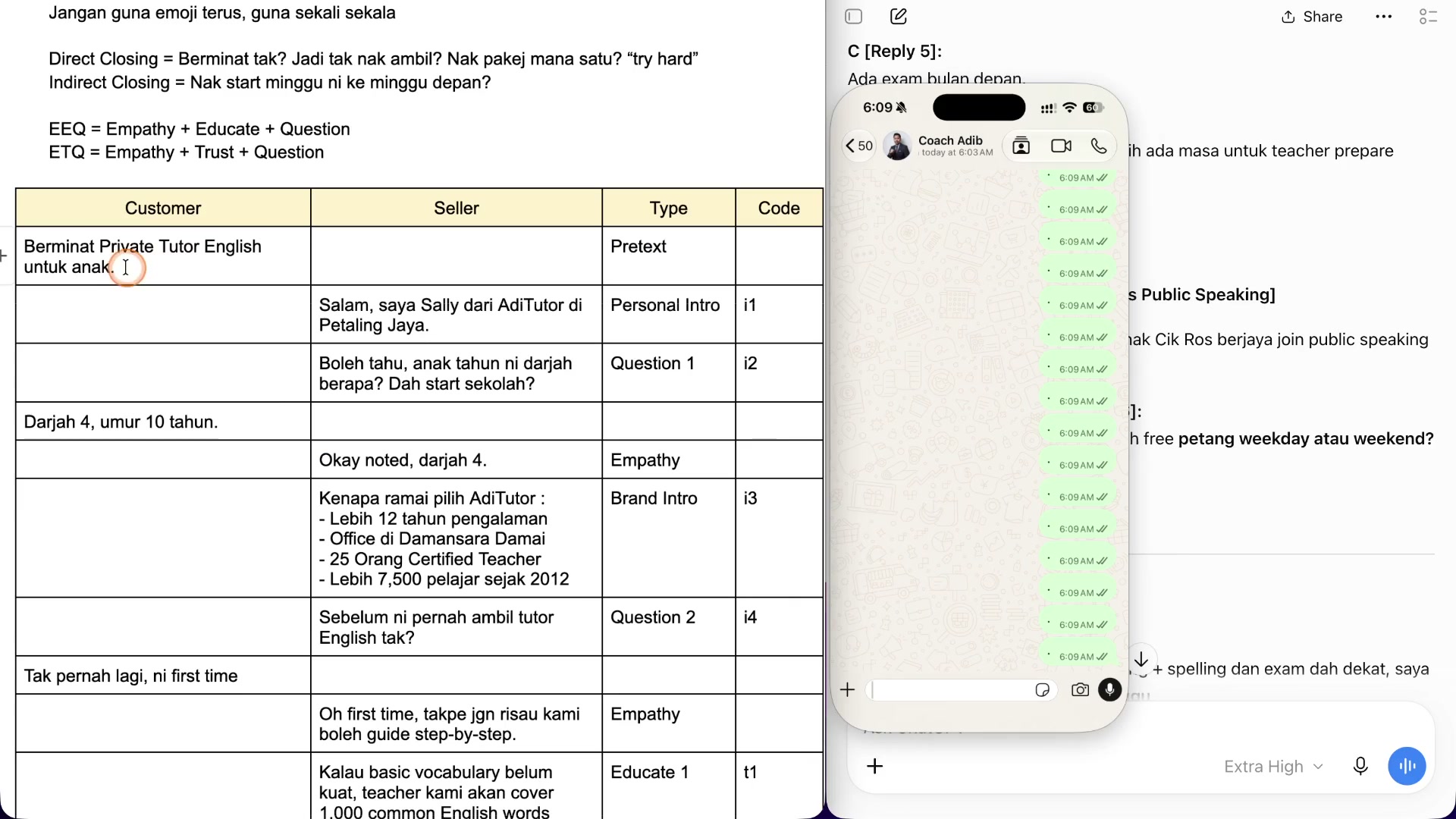1456x819 pixels.
Task: Start a video call with Coach Adib
Action: (1061, 146)
